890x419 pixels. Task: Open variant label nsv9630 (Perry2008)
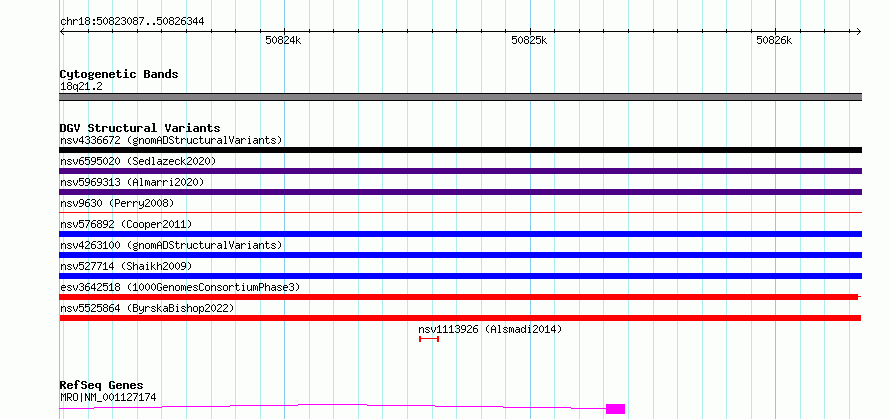(x=117, y=203)
